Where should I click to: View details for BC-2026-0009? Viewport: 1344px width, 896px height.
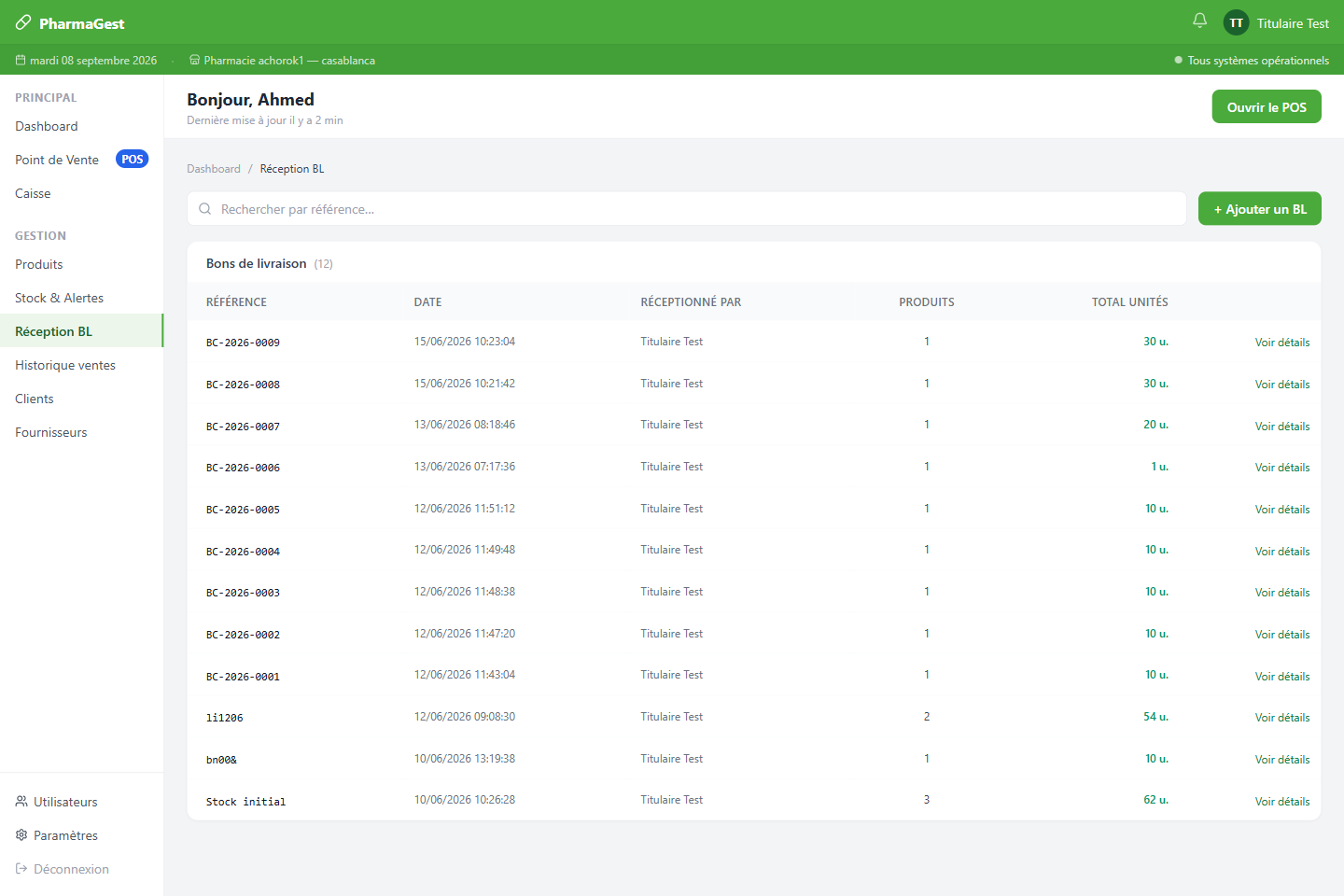pyautogui.click(x=1282, y=343)
